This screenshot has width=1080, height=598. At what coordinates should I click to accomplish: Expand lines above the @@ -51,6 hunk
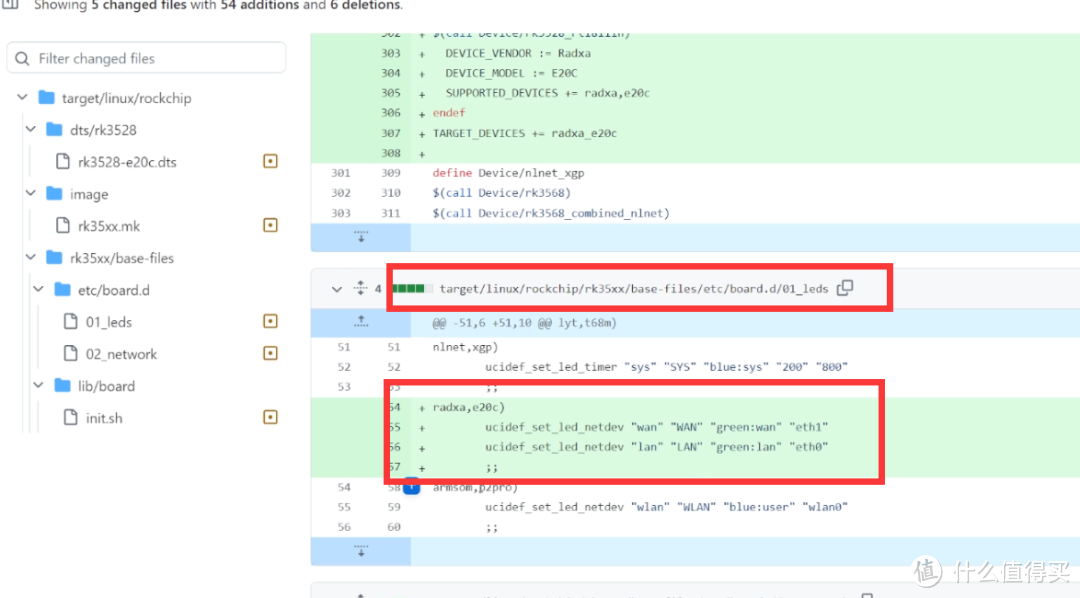(361, 322)
